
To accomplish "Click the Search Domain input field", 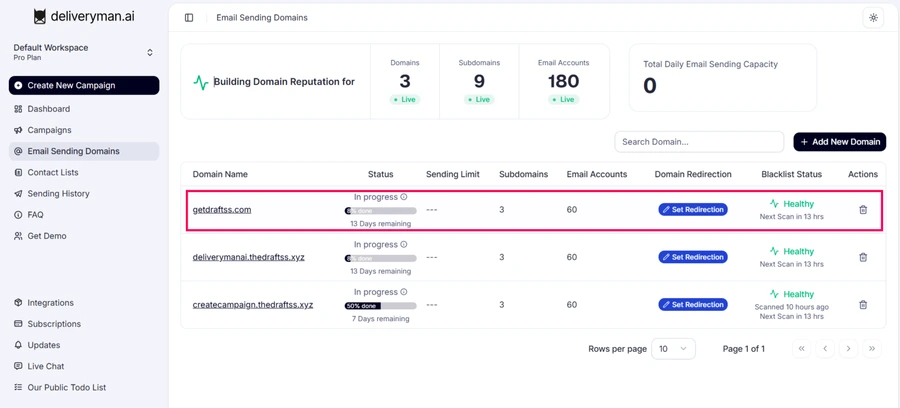I will tap(699, 142).
